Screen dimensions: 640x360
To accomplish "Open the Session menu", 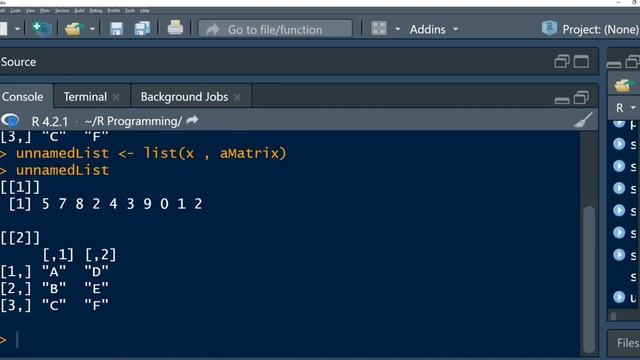I will [x=62, y=11].
